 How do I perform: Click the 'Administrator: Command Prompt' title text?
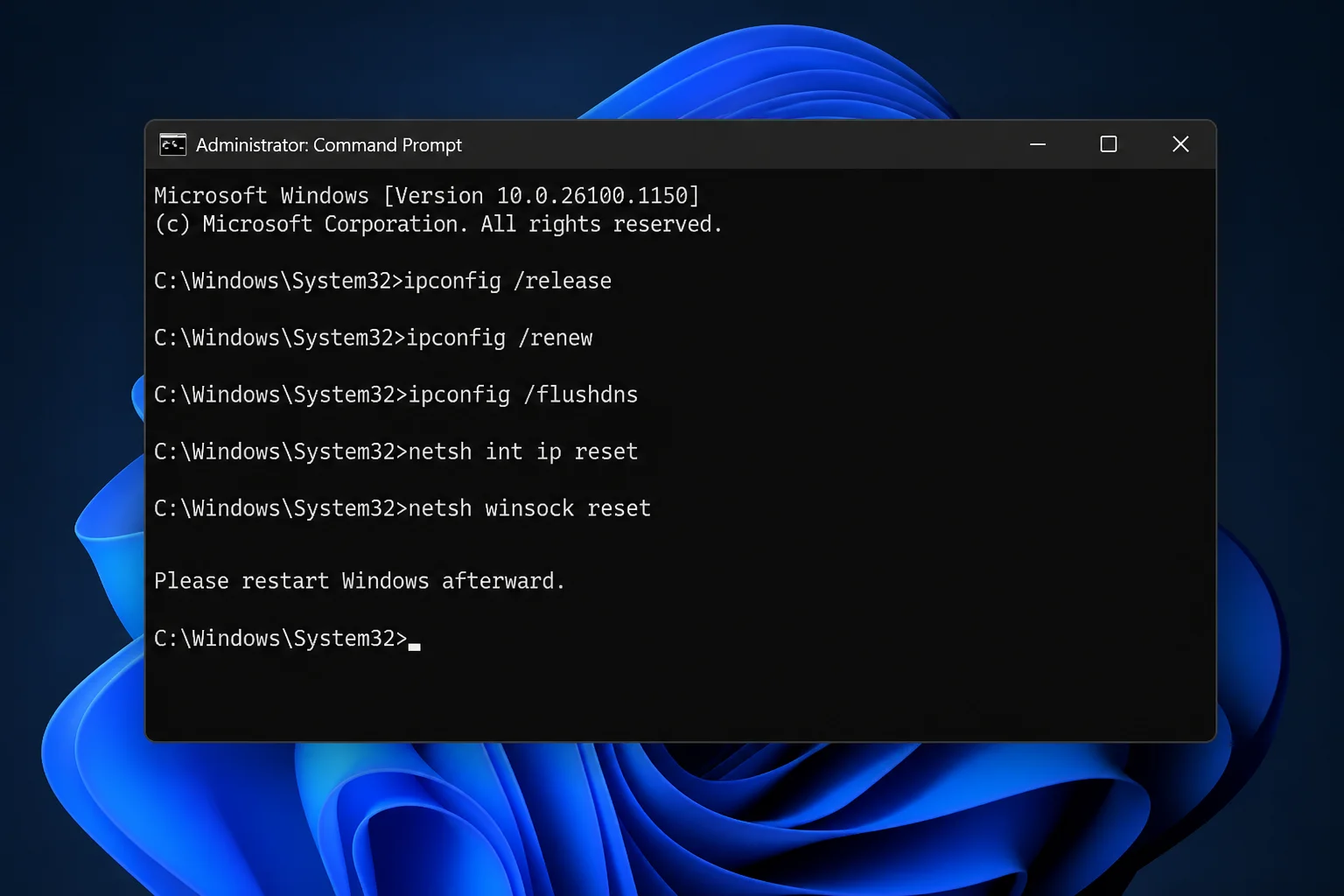[329, 145]
